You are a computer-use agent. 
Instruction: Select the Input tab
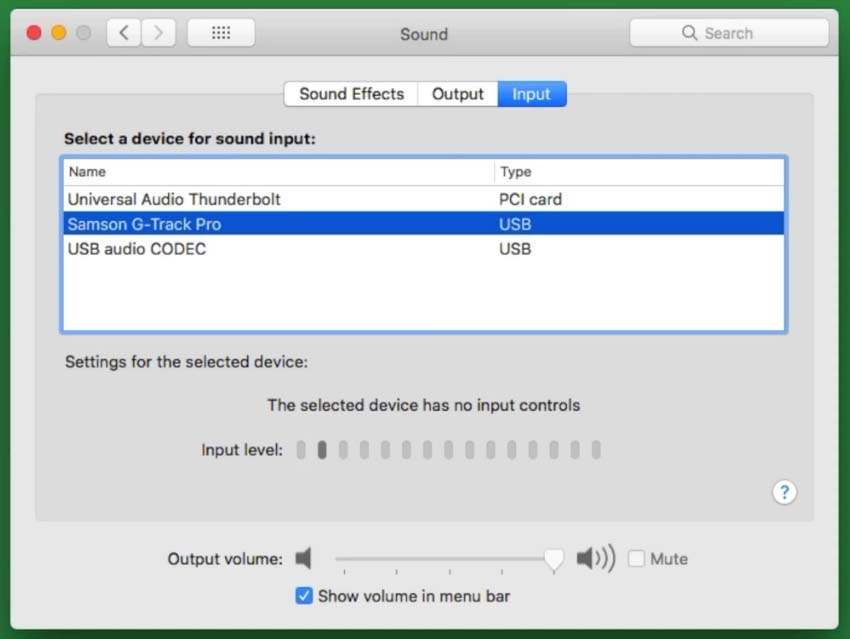click(532, 94)
